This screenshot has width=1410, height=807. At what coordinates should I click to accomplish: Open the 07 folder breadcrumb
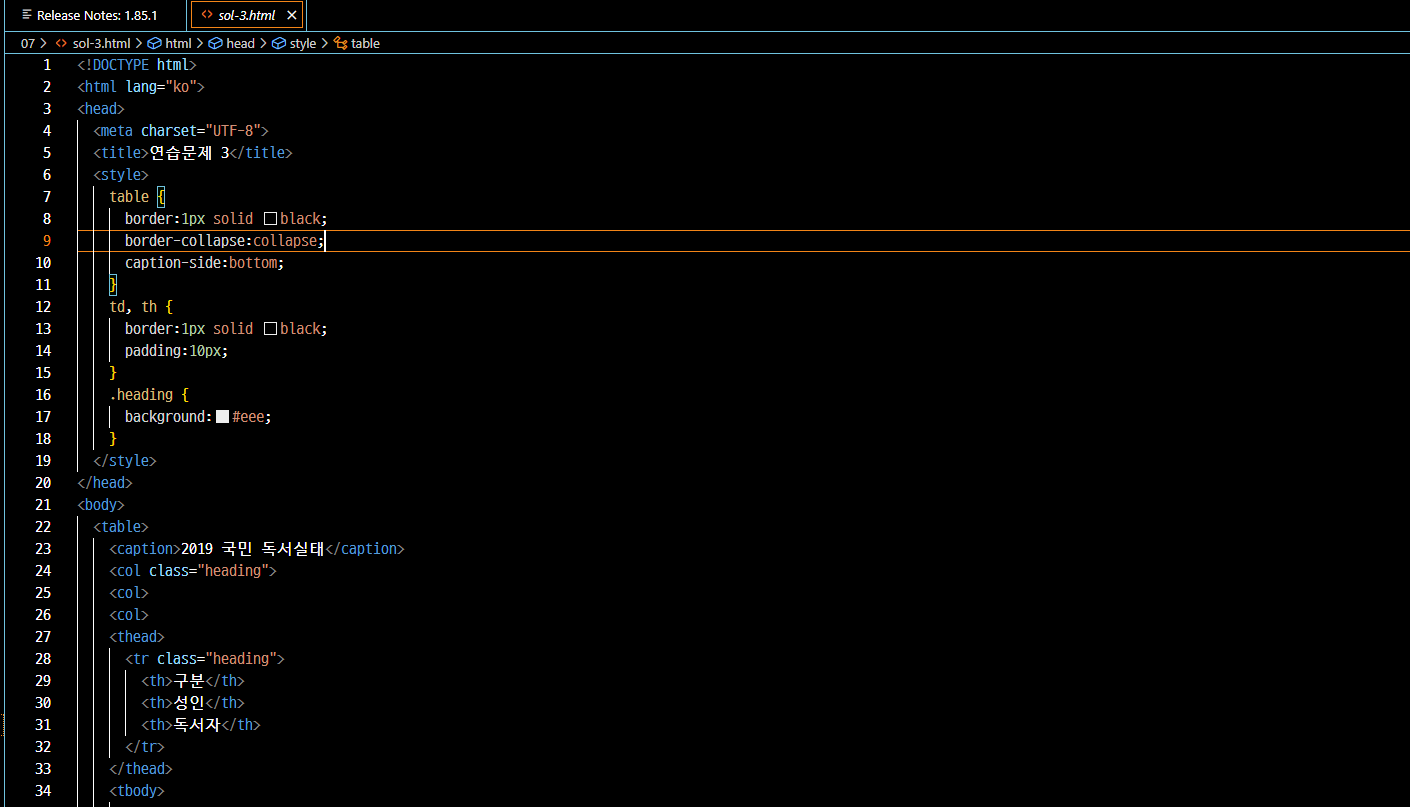[28, 43]
